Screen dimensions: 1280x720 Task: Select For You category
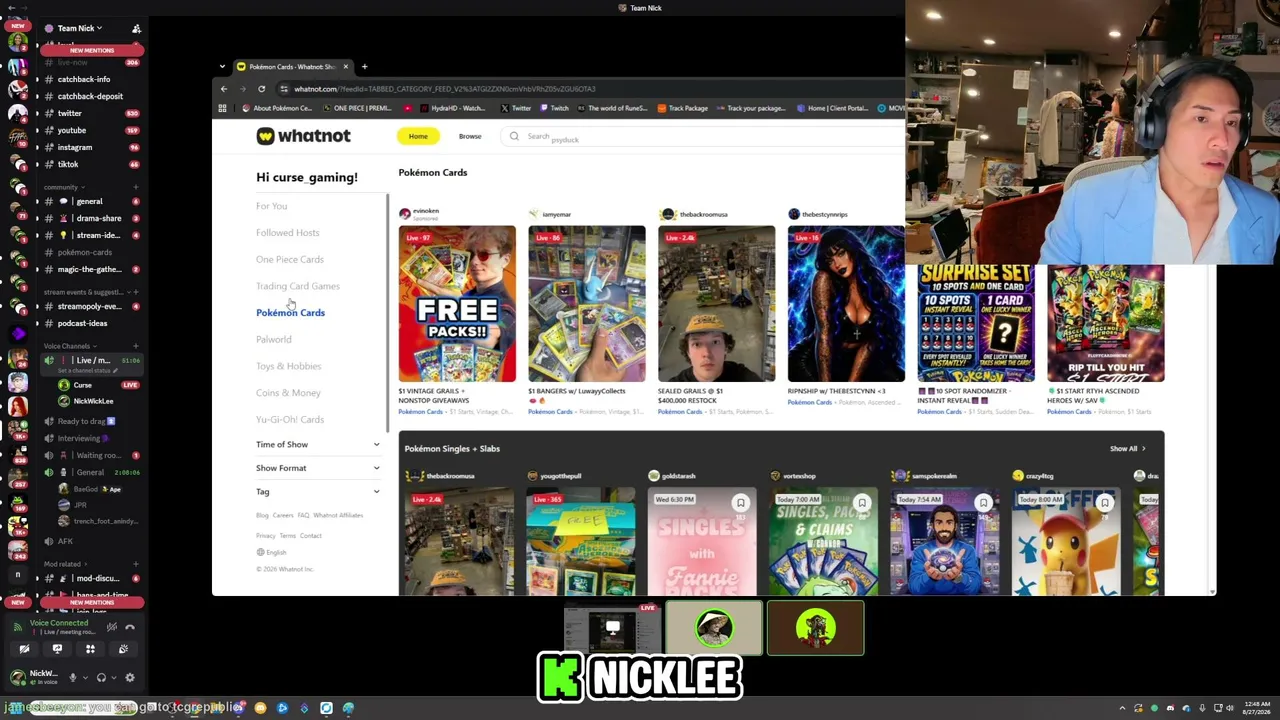pos(271,206)
